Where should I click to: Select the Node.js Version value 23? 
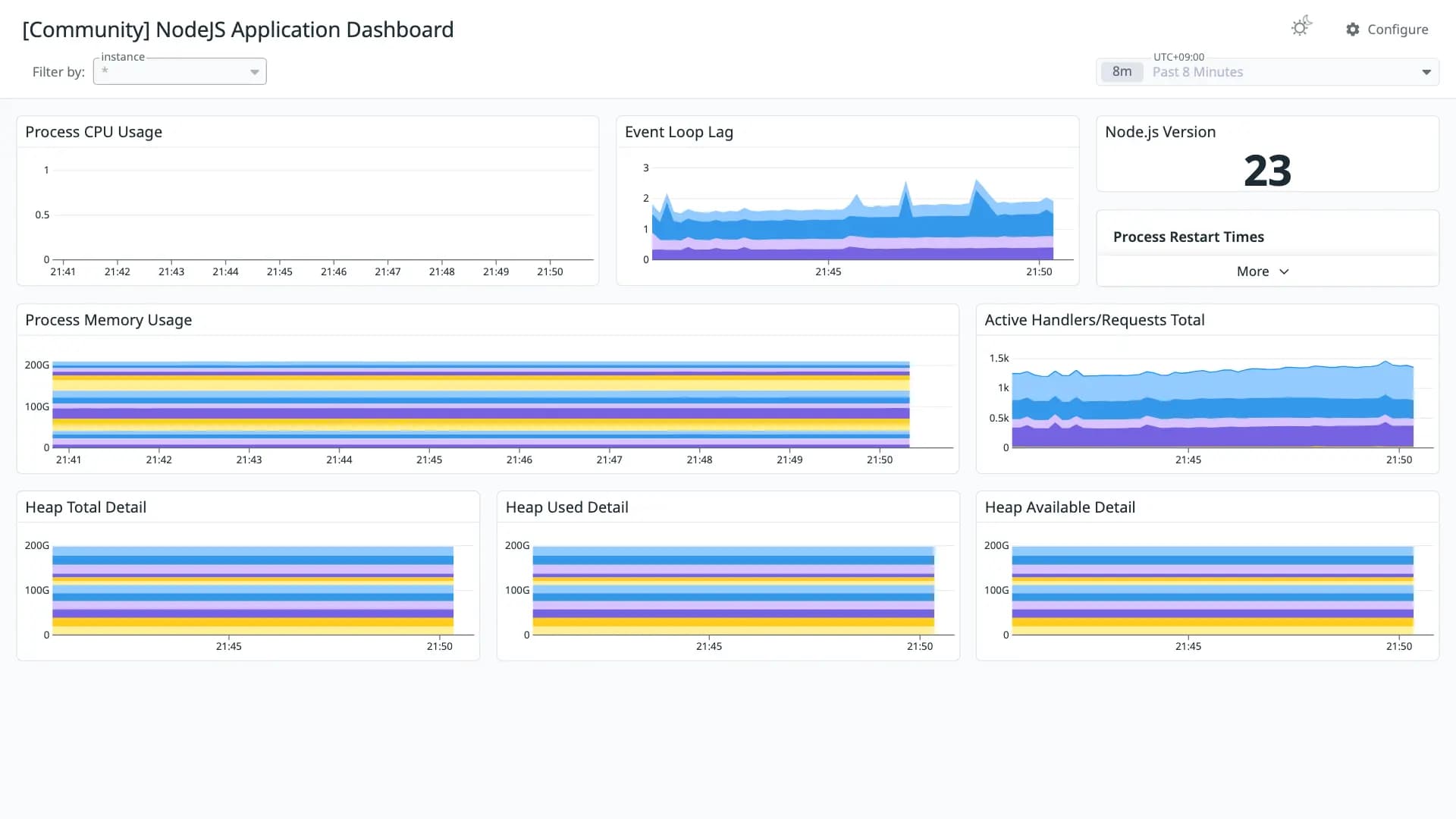(1267, 171)
